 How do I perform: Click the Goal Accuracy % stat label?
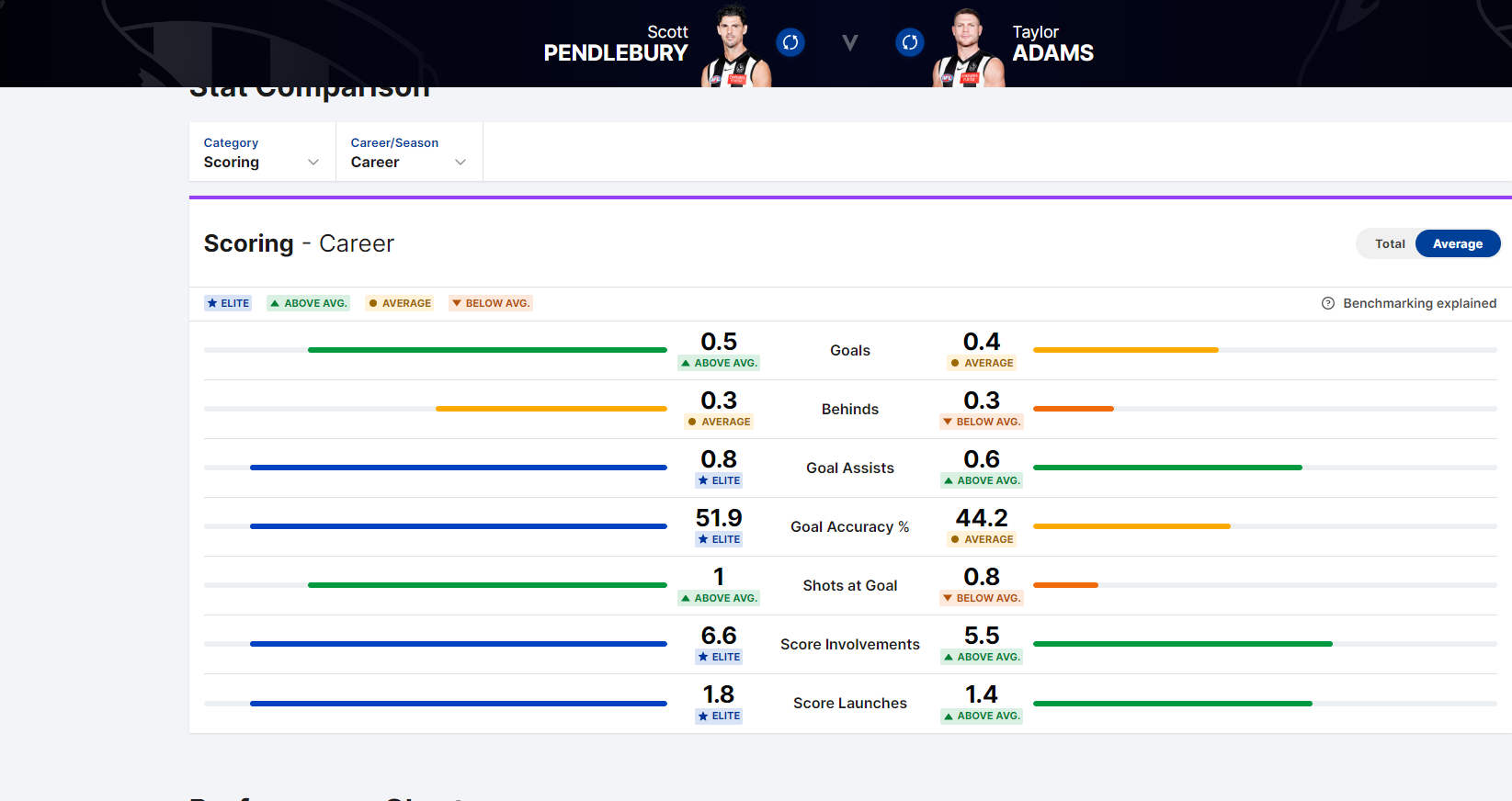850,526
